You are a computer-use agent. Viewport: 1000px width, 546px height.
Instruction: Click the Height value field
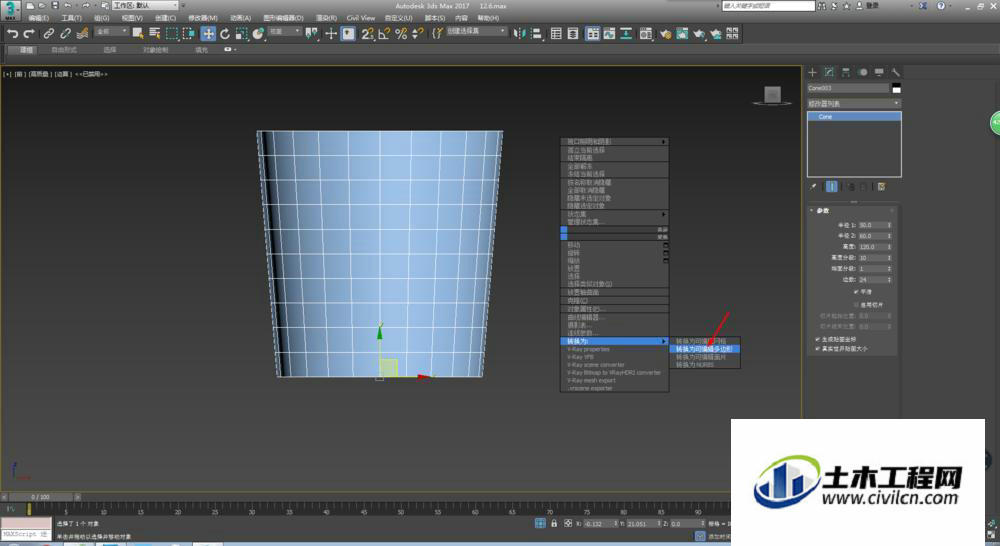(872, 247)
